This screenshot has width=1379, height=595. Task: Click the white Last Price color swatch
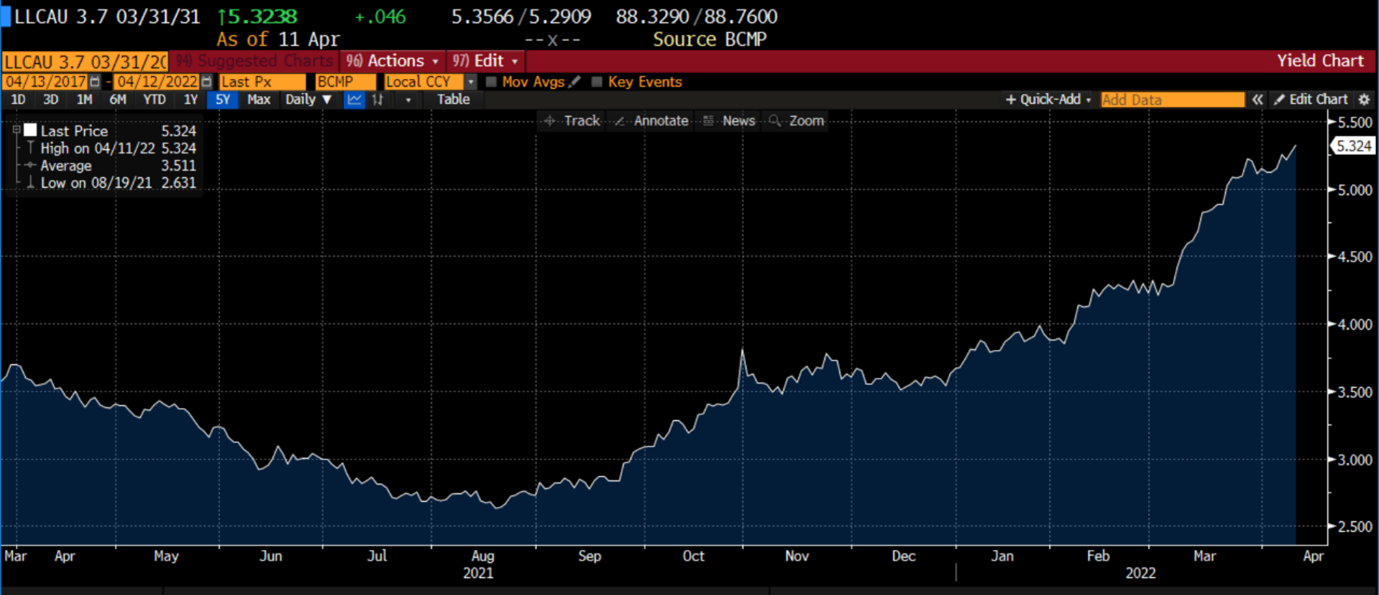pos(30,131)
